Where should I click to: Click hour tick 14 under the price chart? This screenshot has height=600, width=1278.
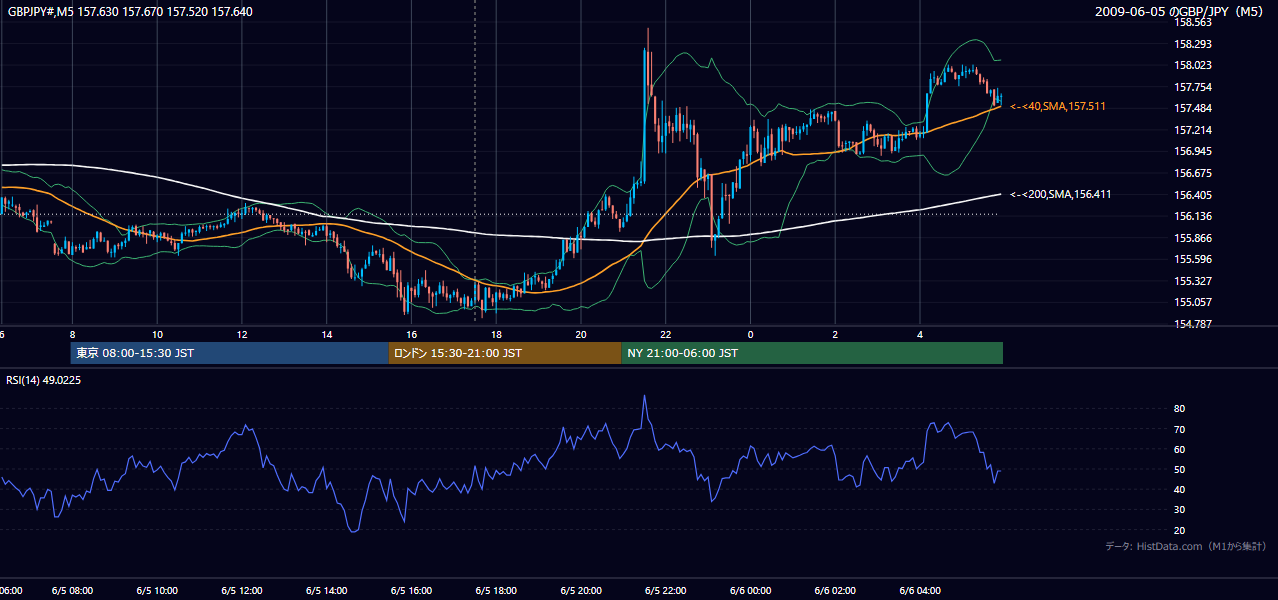pos(327,334)
